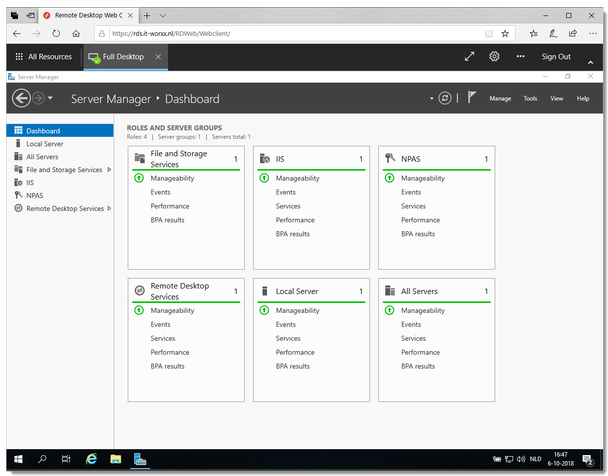The width and height of the screenshot is (608, 476).
Task: Click NPAS tile title
Action: [411, 159]
